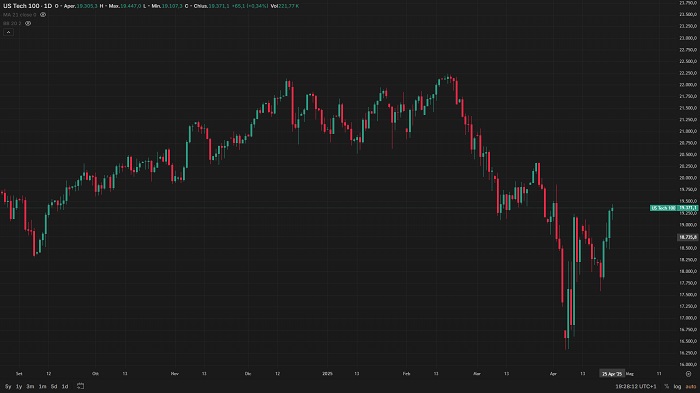Viewport: 700px width, 393px height.
Task: Click the 2025 label on time axis
Action: tap(327, 374)
